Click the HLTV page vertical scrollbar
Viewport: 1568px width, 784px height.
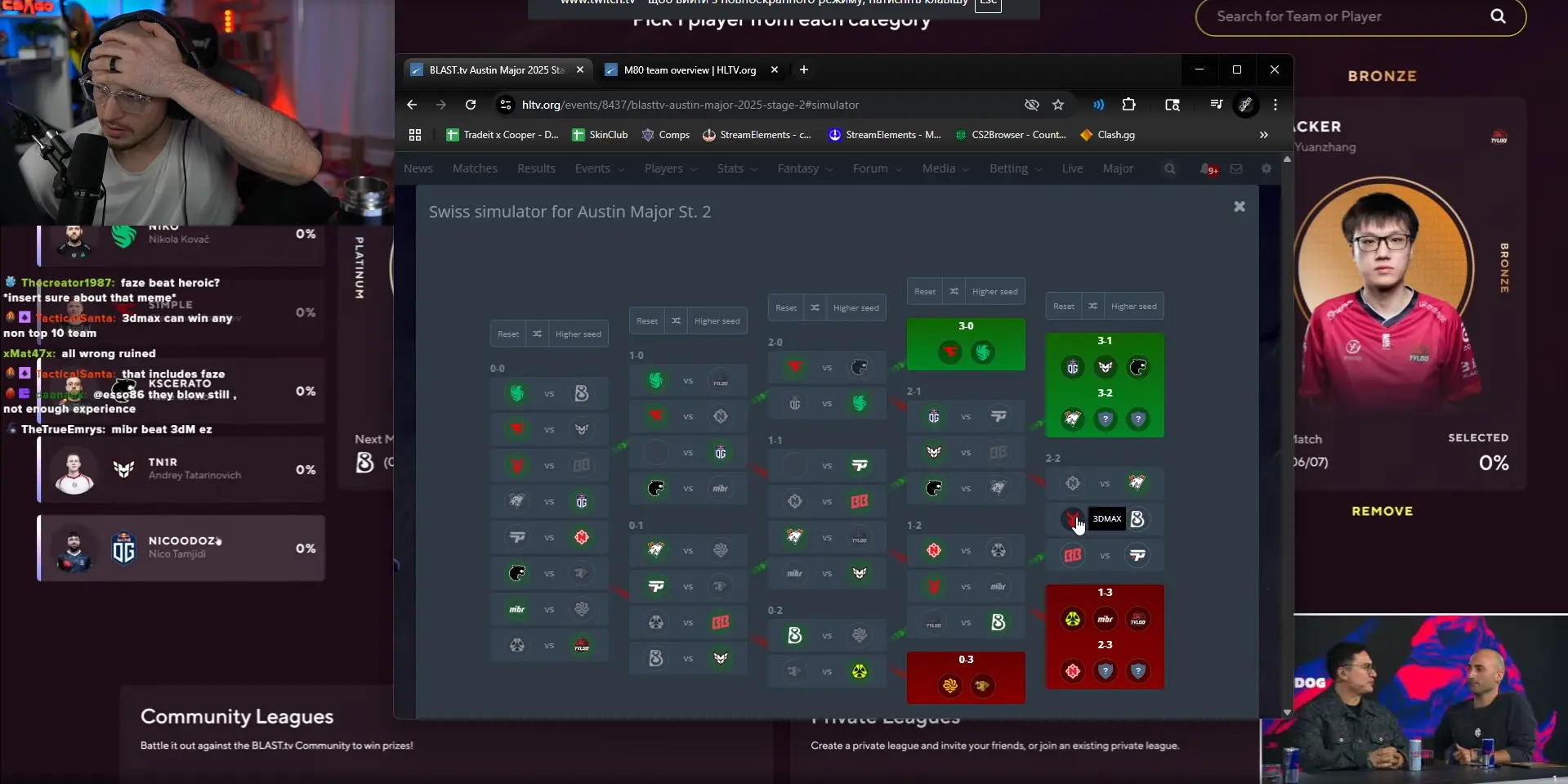(1287, 435)
